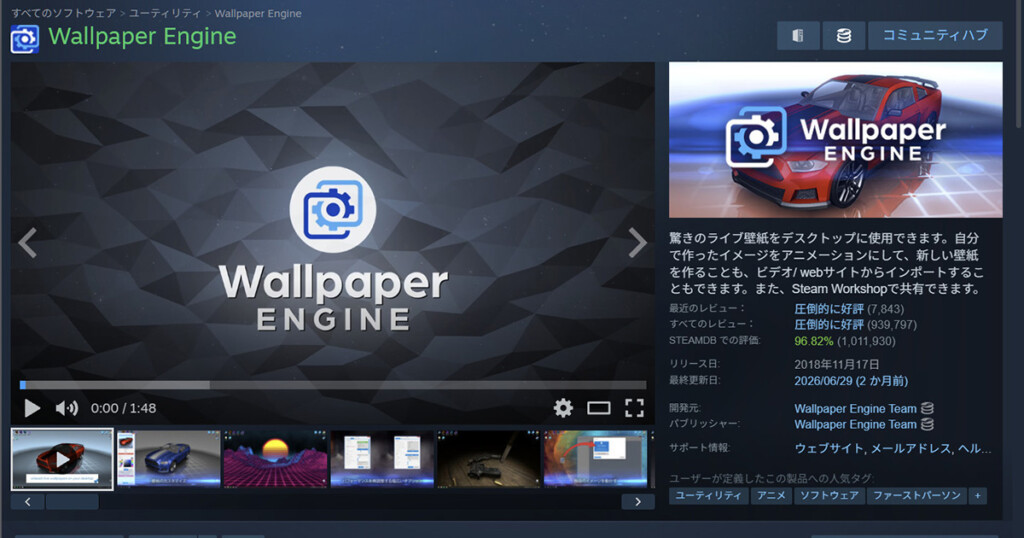1024x538 pixels.
Task: Click the Wallpaper Engine app icon beside title
Action: click(x=25, y=39)
